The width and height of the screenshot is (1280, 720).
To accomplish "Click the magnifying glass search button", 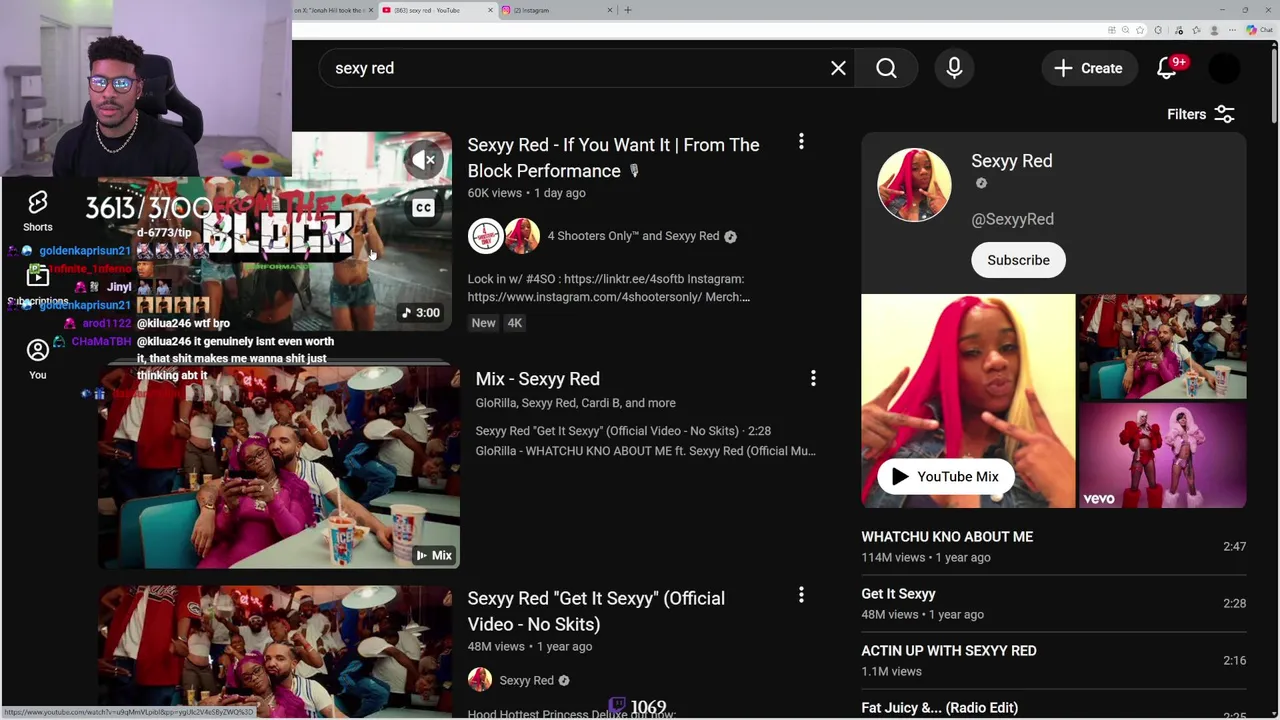I will (x=887, y=68).
